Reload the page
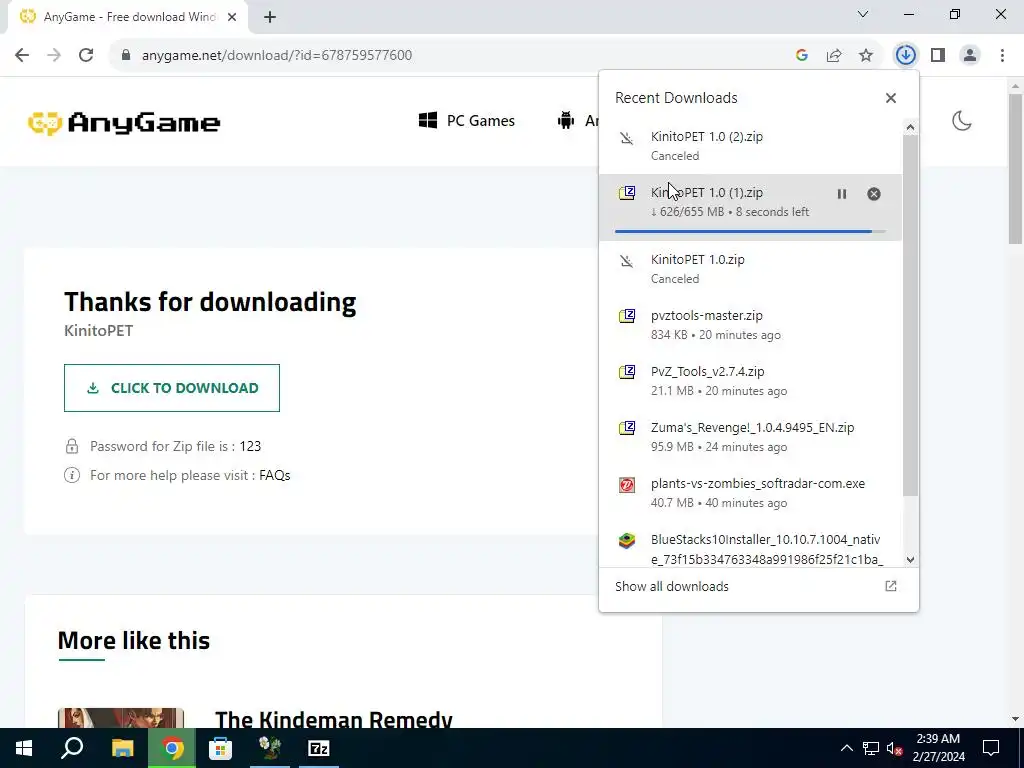Viewport: 1024px width, 768px height. click(x=86, y=55)
